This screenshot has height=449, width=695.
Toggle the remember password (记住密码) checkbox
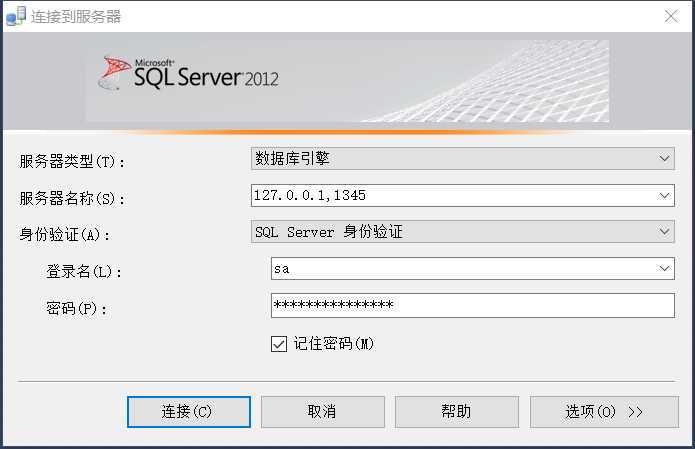click(279, 344)
